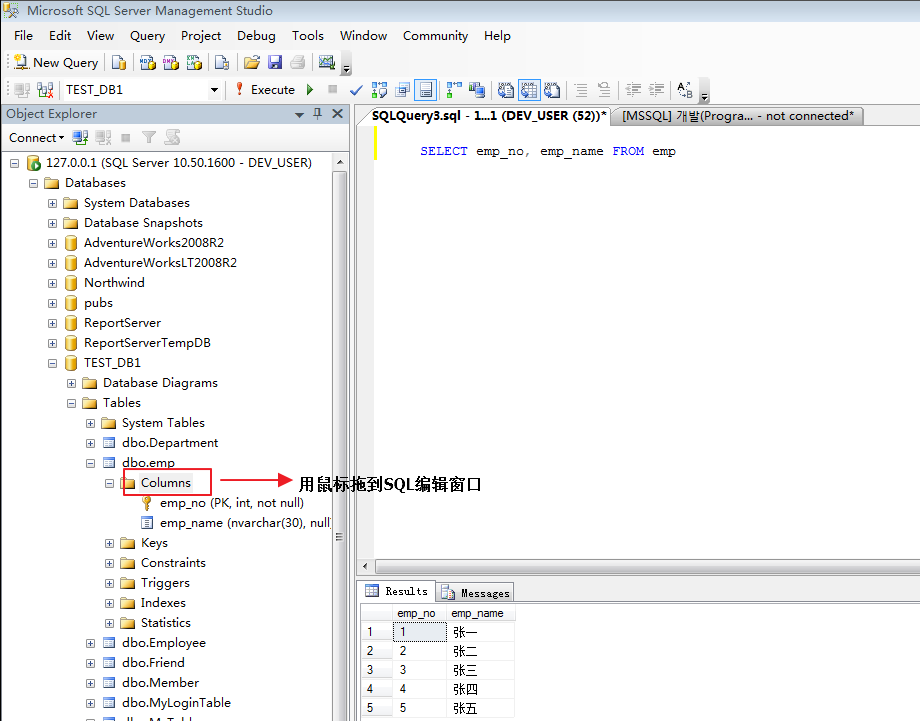The height and width of the screenshot is (721, 920).
Task: Save the query with the floppy disk icon
Action: tap(275, 62)
